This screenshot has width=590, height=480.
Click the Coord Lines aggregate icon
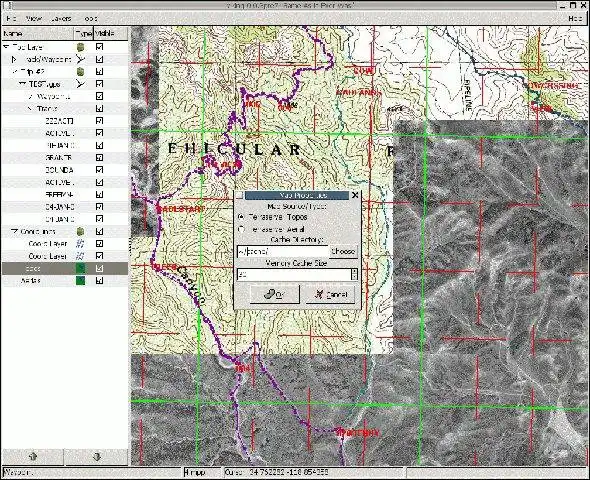pos(80,231)
